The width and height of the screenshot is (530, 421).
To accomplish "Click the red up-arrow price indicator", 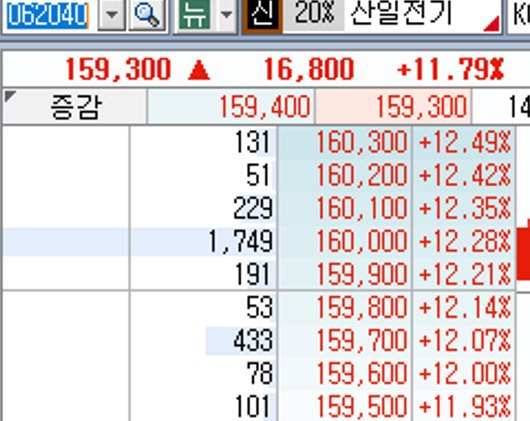I will [199, 70].
